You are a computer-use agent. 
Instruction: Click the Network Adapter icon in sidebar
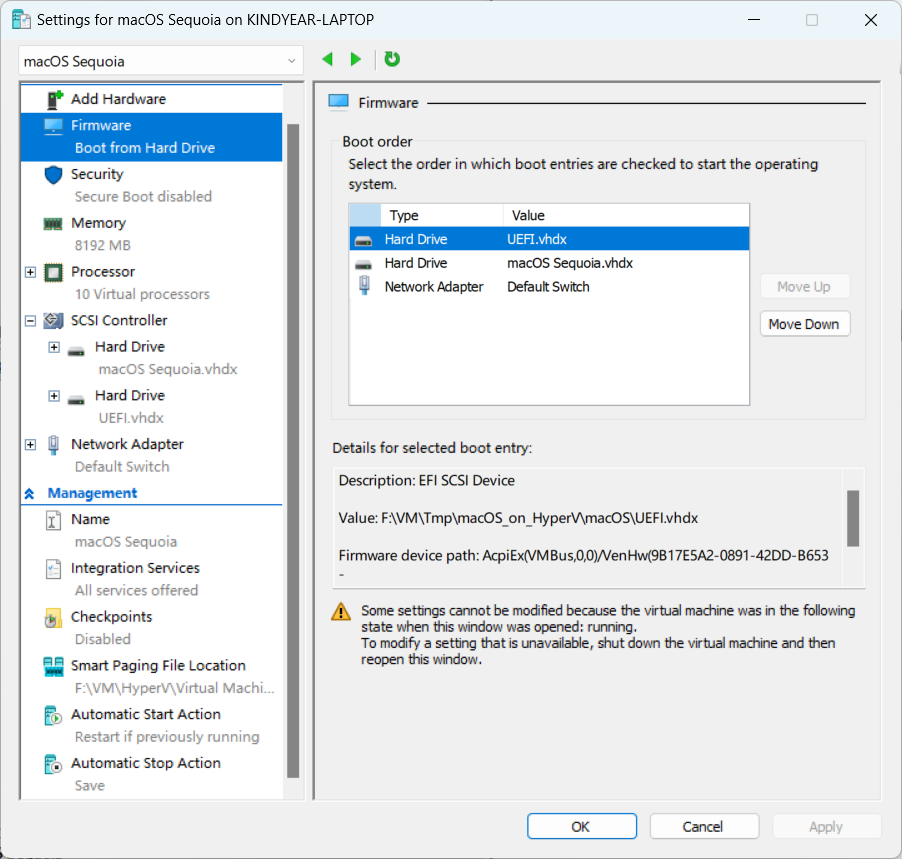(53, 445)
